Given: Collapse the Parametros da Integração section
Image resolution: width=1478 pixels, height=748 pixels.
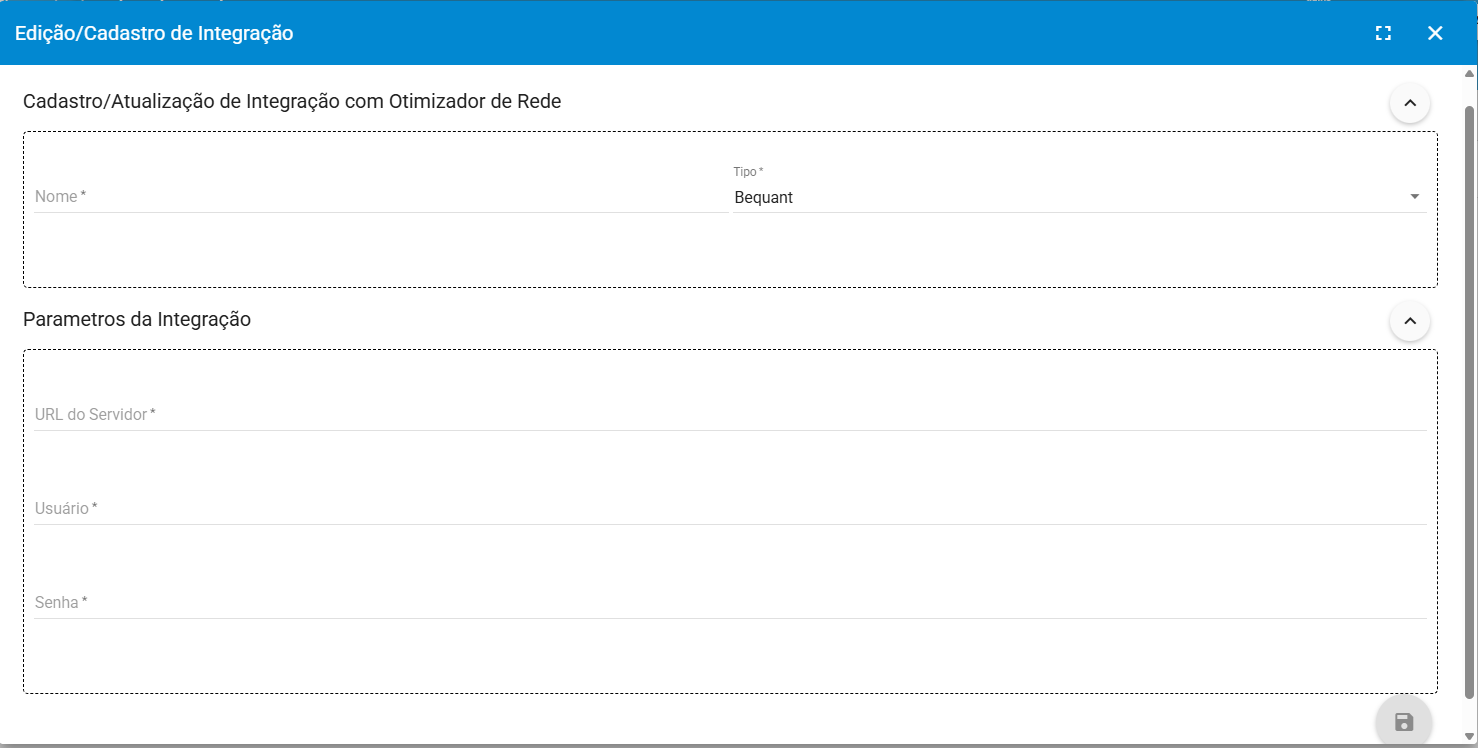Looking at the screenshot, I should point(1410,321).
